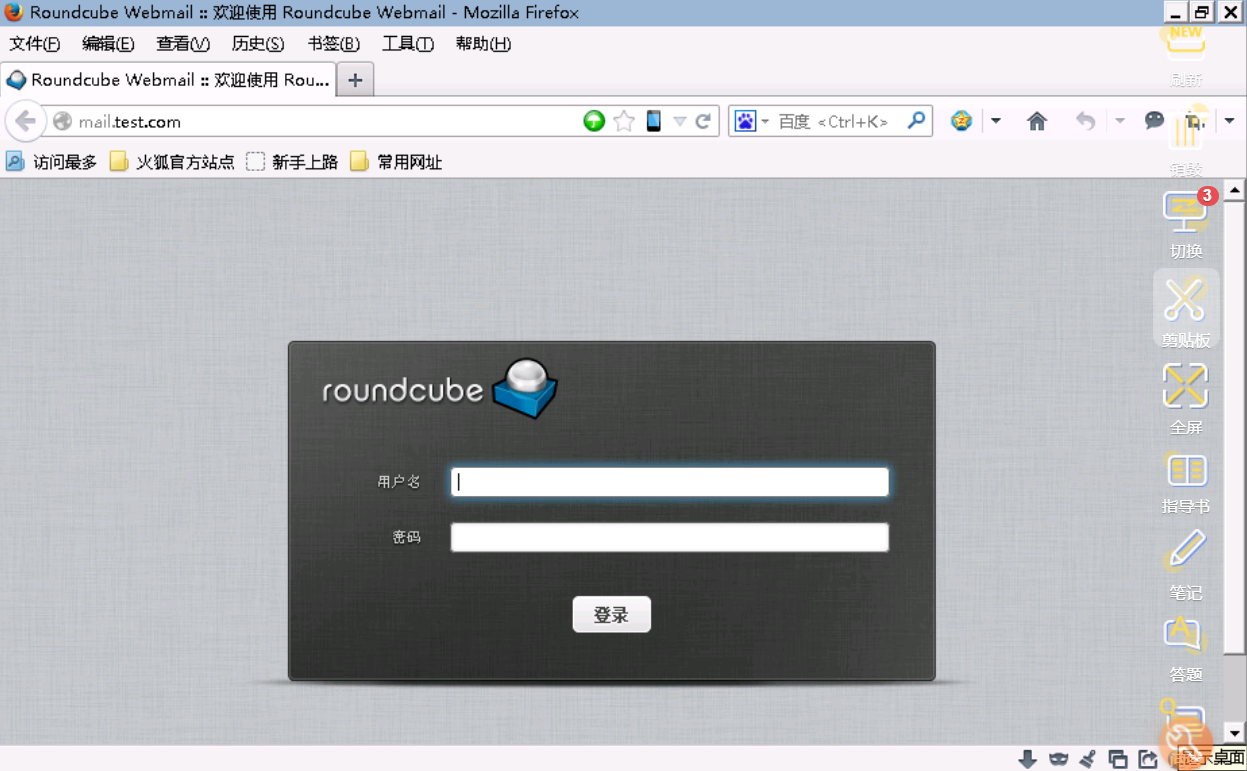Open the 文件 (File) menu
Screen dimensions: 1247x771
pos(35,44)
